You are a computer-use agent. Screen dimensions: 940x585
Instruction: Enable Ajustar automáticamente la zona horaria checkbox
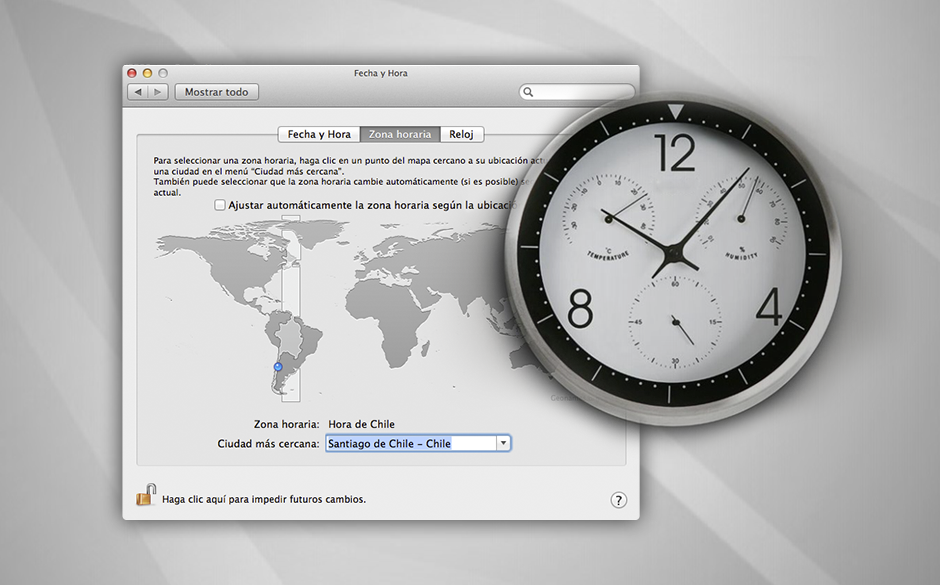click(x=220, y=205)
